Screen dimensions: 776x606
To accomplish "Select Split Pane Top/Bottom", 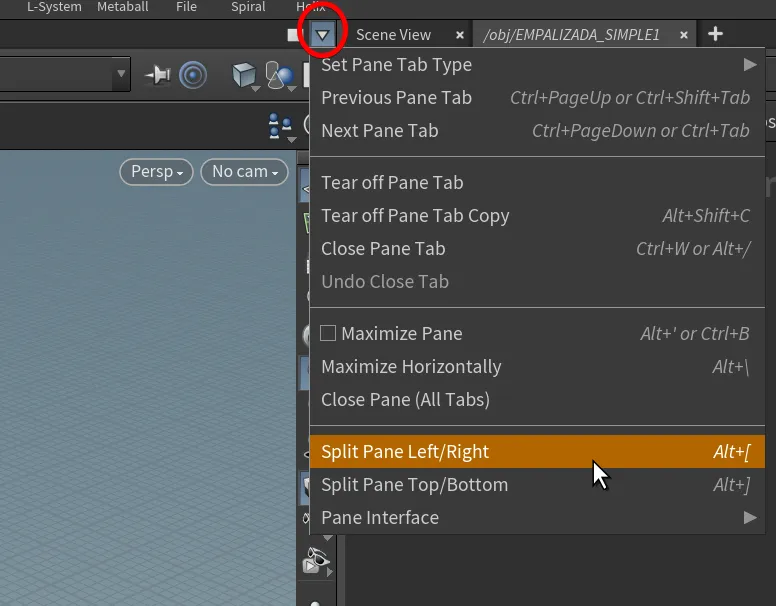I will 537,485.
